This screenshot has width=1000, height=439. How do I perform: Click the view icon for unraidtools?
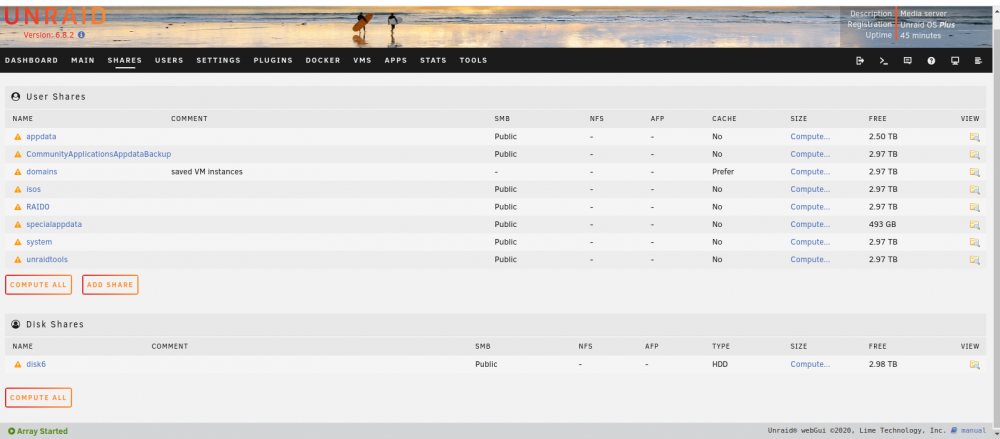tap(974, 260)
